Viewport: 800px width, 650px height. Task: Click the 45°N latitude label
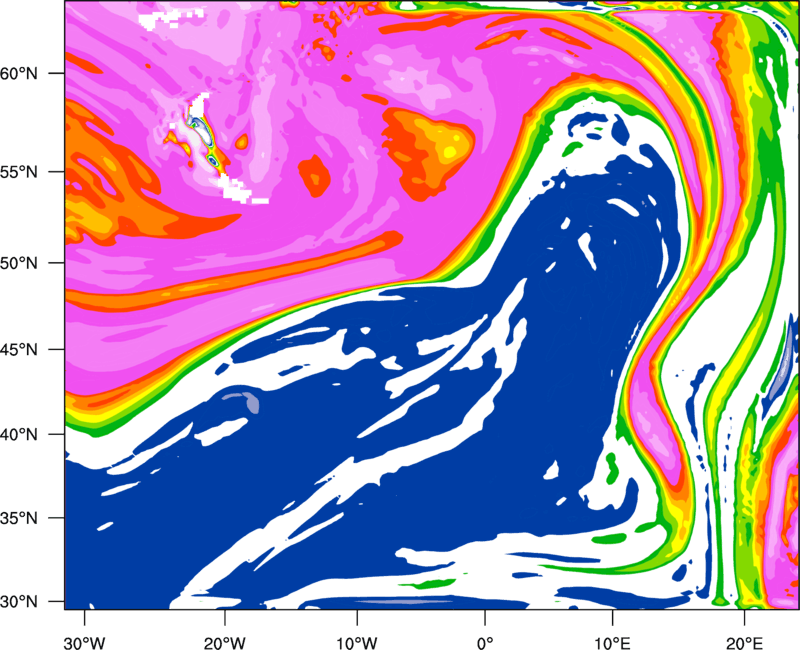pyautogui.click(x=19, y=349)
